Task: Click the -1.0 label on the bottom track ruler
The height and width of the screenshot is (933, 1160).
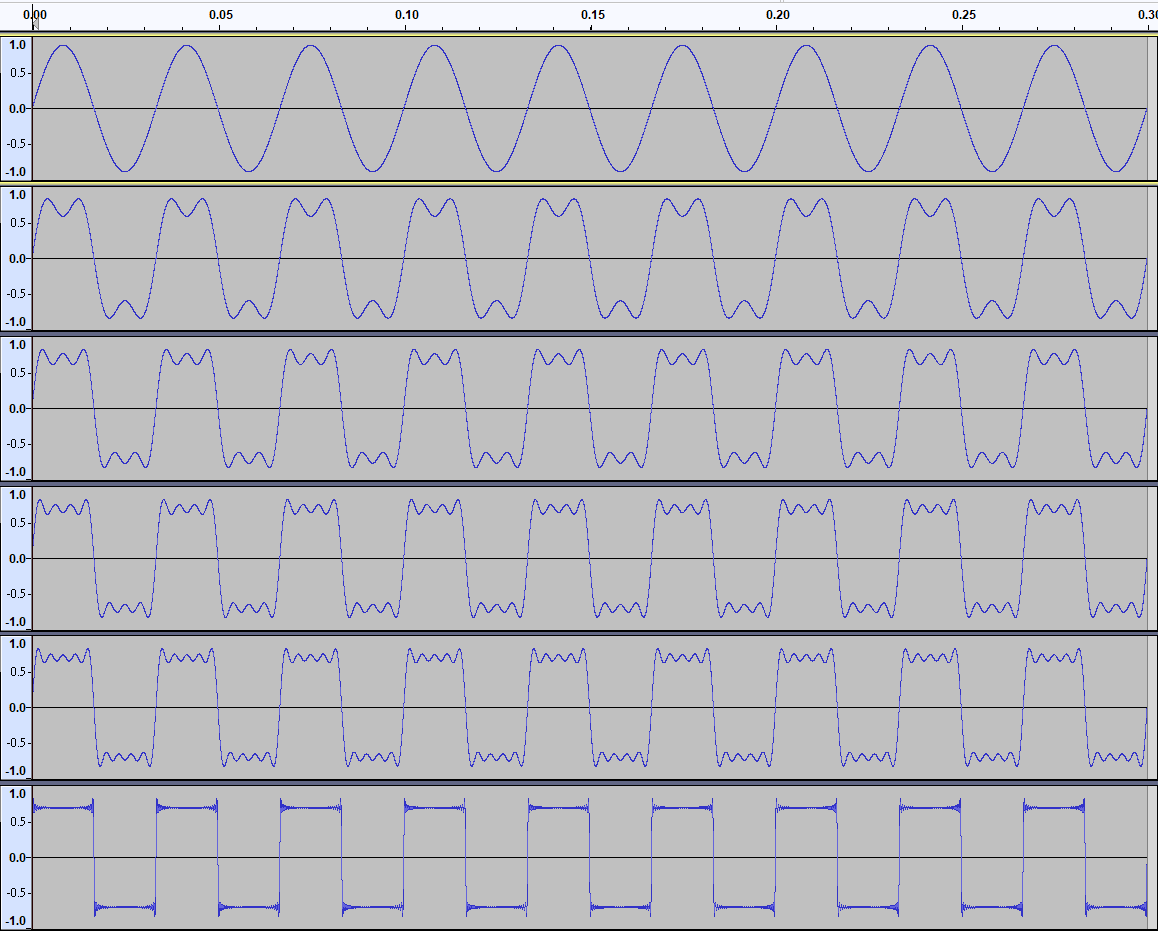Action: click(15, 921)
